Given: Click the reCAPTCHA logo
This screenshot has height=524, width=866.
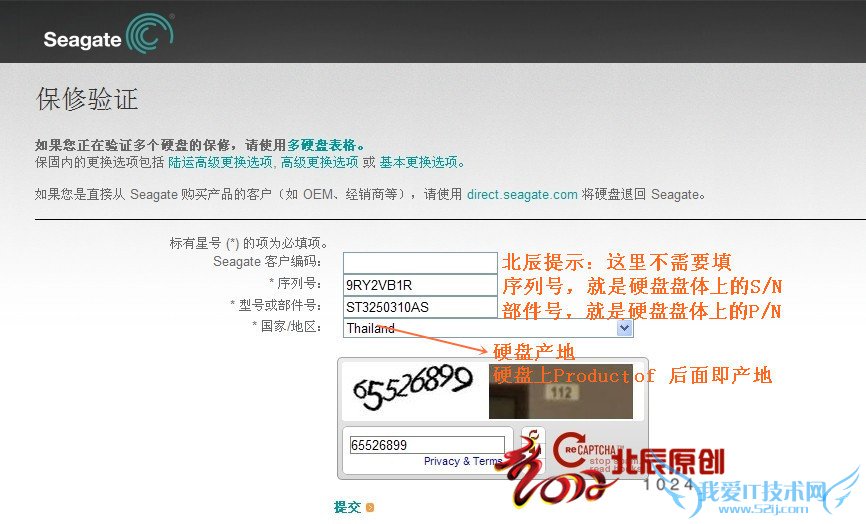Looking at the screenshot, I should pos(588,452).
